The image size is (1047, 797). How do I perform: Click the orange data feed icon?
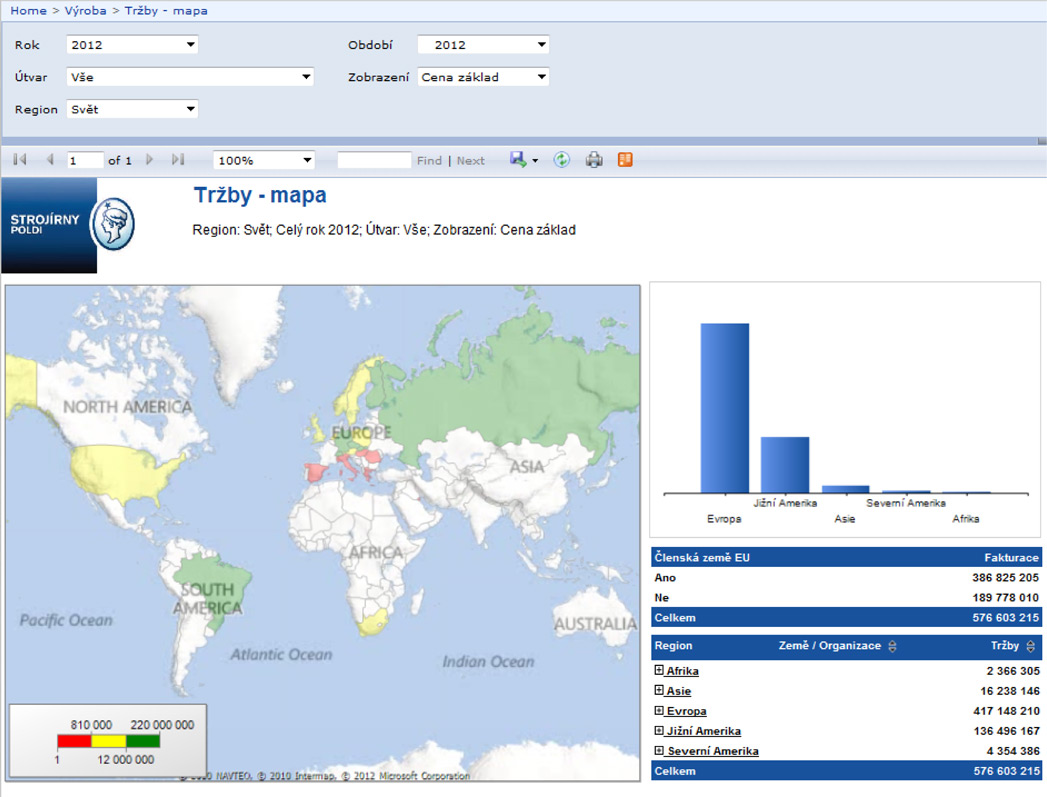click(x=625, y=160)
